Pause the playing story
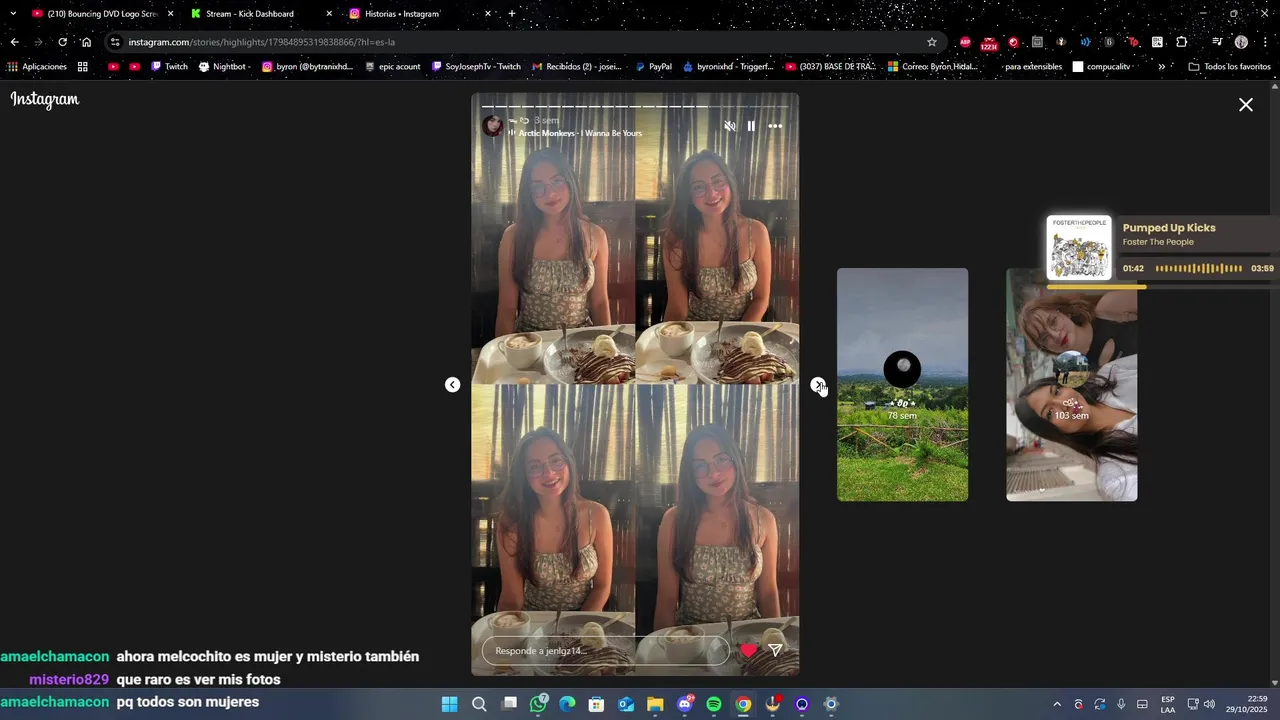The image size is (1280, 720). 751,126
